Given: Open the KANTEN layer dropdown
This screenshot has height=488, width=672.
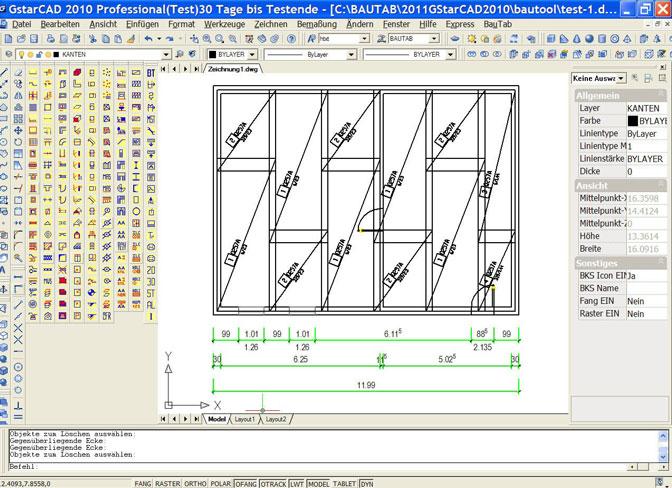Looking at the screenshot, I should click(166, 54).
